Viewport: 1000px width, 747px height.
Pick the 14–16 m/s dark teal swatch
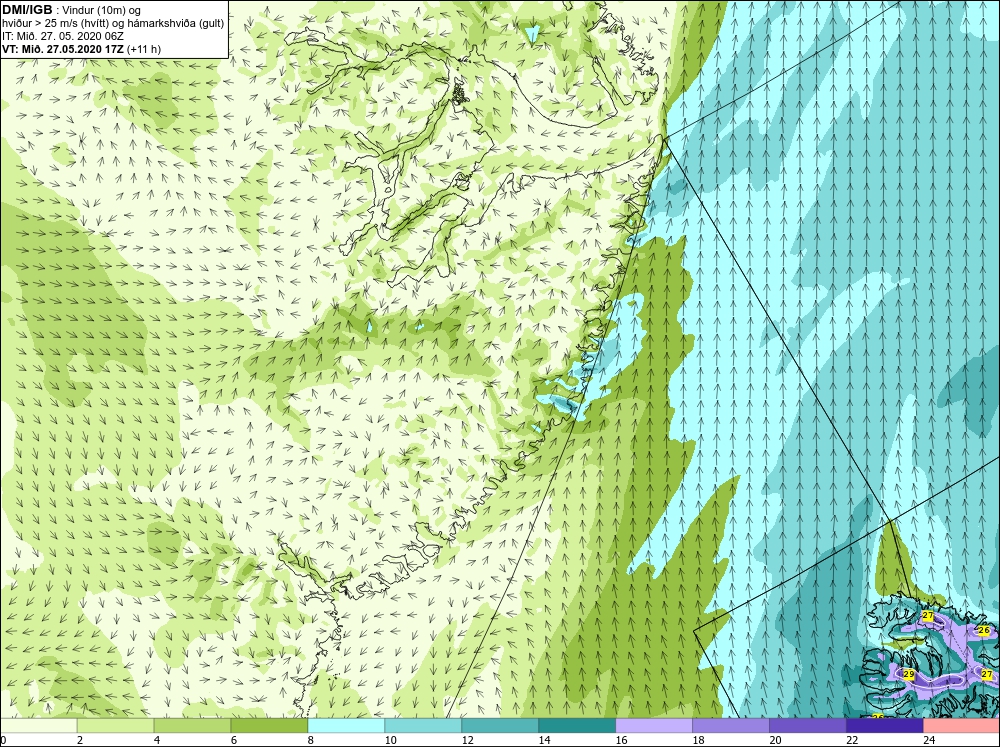tap(577, 725)
